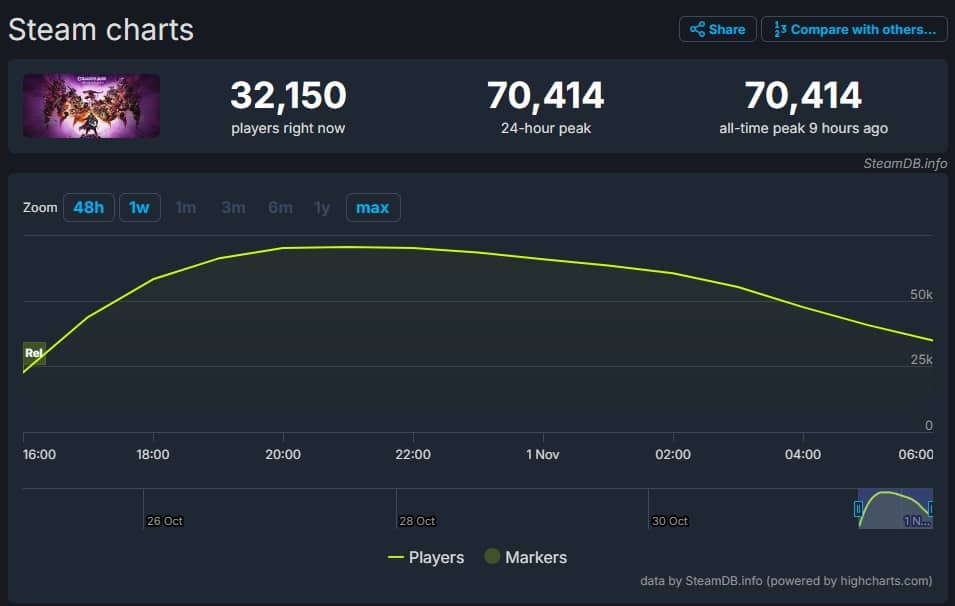Grab the left navigator range handle
Viewport: 955px width, 606px height.
pyautogui.click(x=858, y=508)
